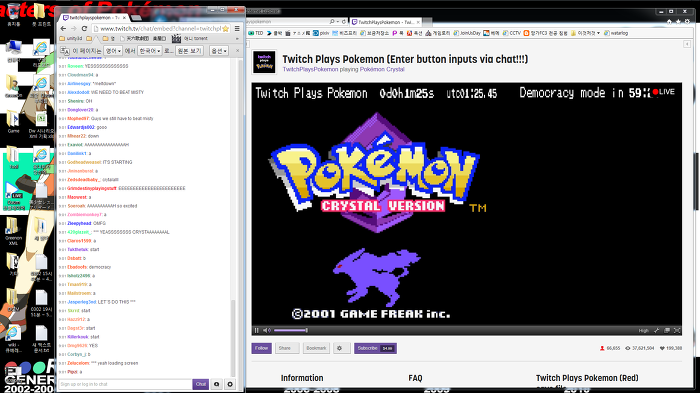
Task: Bookmark page with Chrome star icon
Action: (225, 29)
